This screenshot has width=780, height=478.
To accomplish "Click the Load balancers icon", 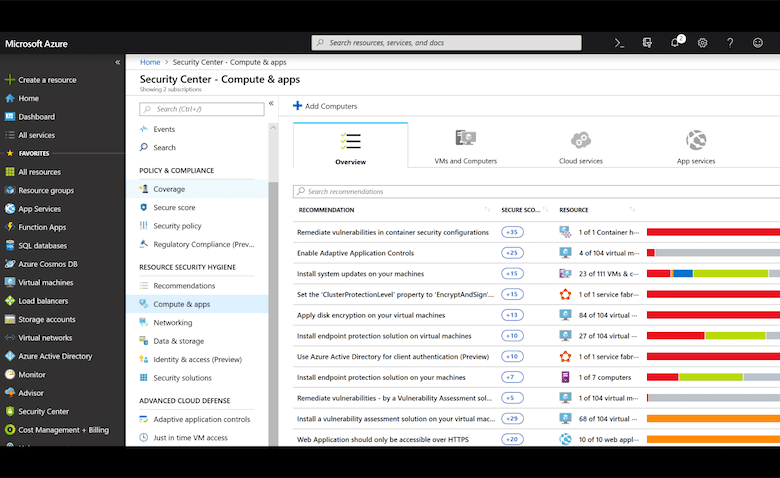I will tap(9, 300).
